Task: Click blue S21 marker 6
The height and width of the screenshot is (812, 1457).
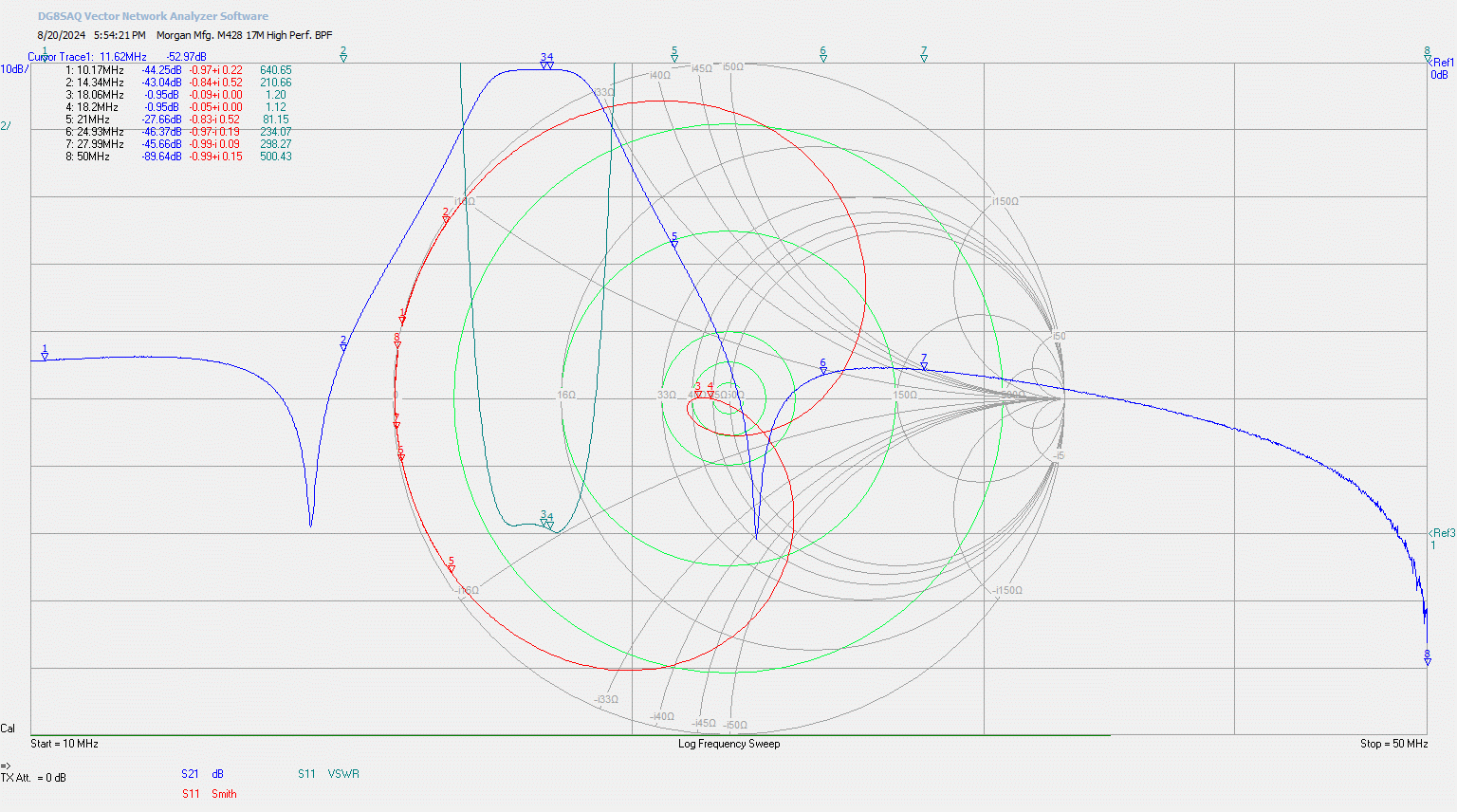Action: [x=822, y=367]
